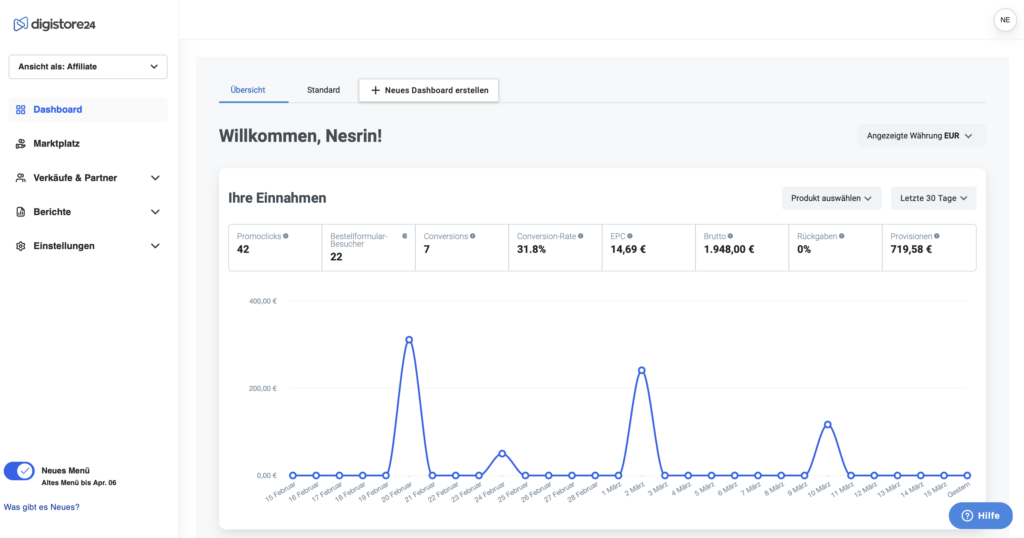1024x538 pixels.
Task: Click the Verkäufe & Partner people icon
Action: tap(21, 178)
